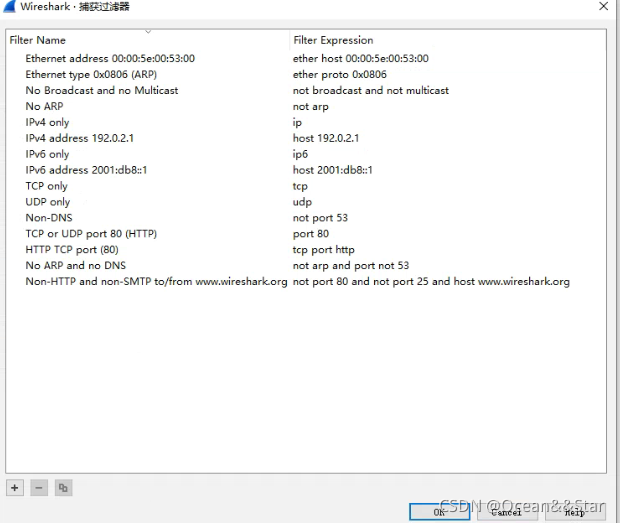
Task: Select the 'No ARP' filter row
Action: pos(44,106)
